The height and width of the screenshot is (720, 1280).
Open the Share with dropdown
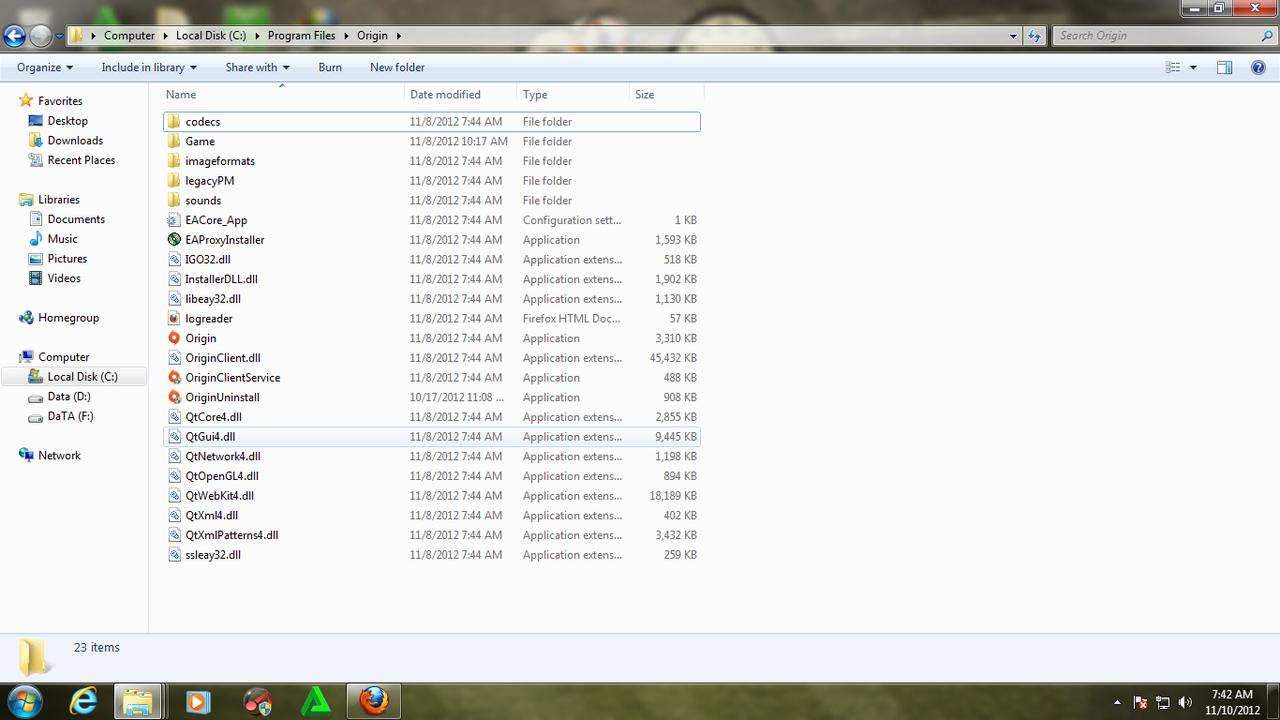(257, 67)
